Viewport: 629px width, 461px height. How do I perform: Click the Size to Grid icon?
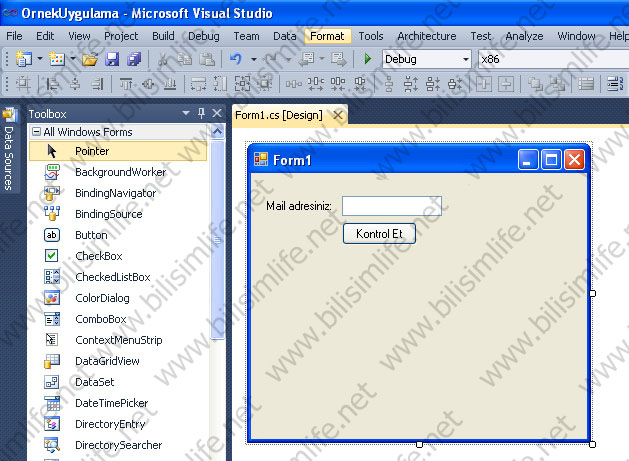pyautogui.click(x=265, y=84)
